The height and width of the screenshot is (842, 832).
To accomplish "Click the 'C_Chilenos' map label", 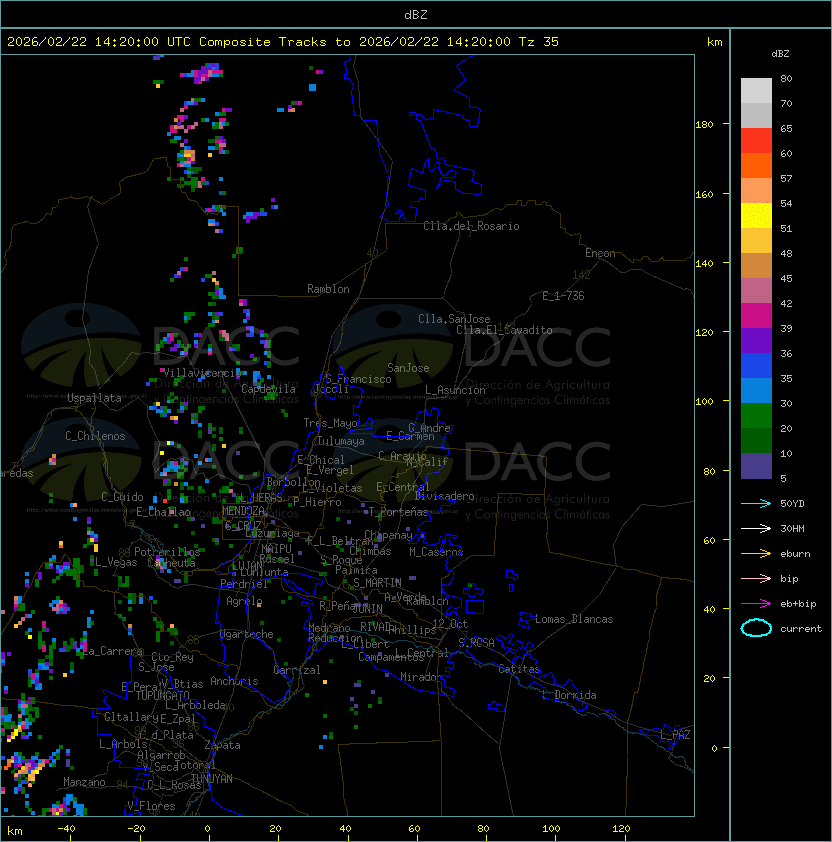I will pos(95,436).
